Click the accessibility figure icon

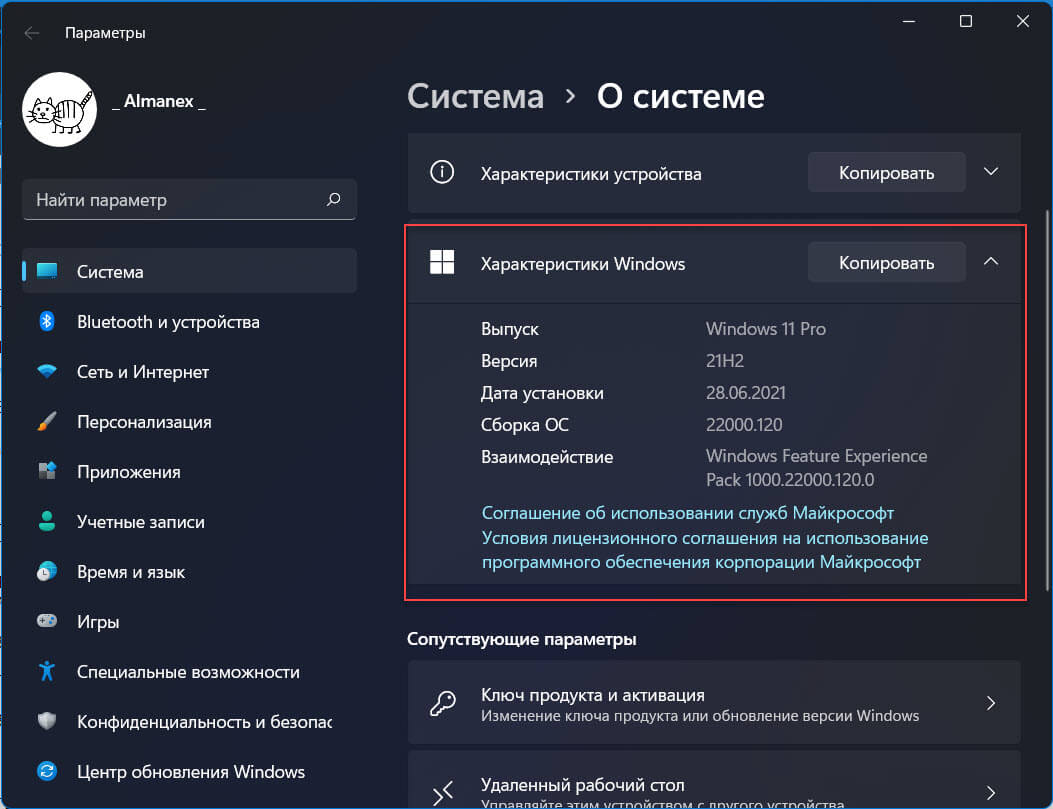pyautogui.click(x=47, y=671)
